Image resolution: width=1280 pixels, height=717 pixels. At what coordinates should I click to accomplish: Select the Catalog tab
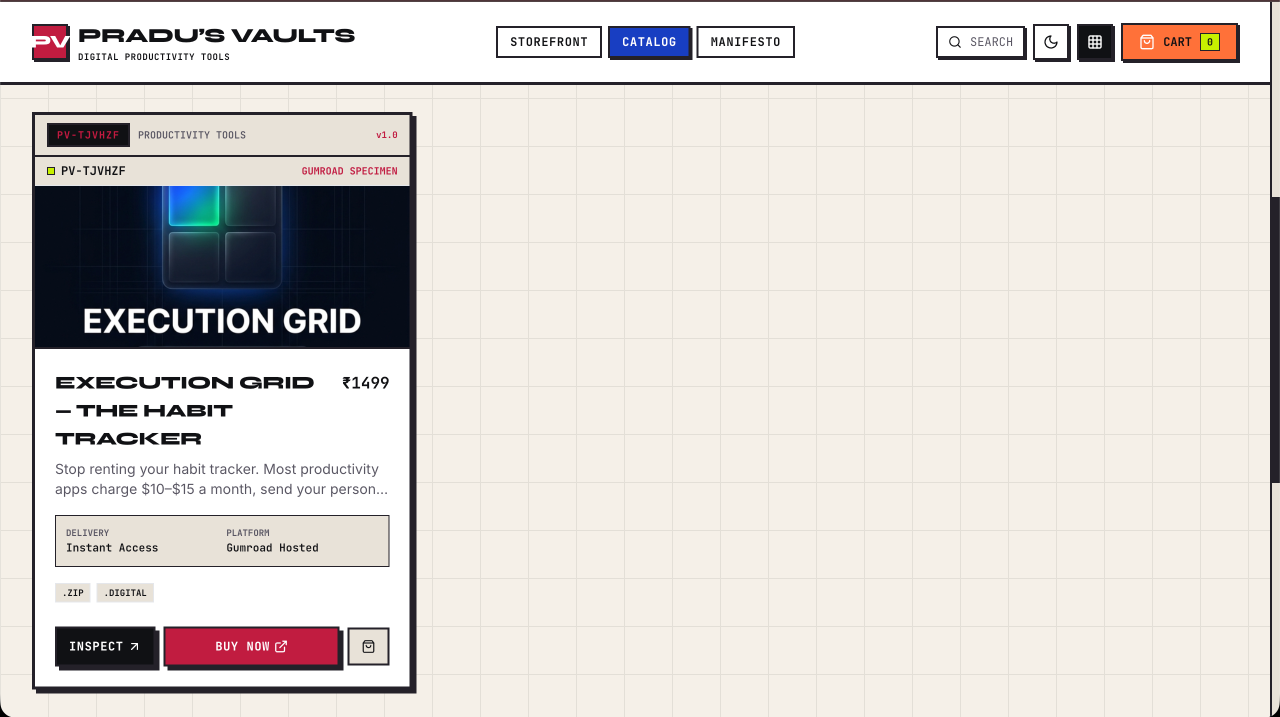[649, 42]
